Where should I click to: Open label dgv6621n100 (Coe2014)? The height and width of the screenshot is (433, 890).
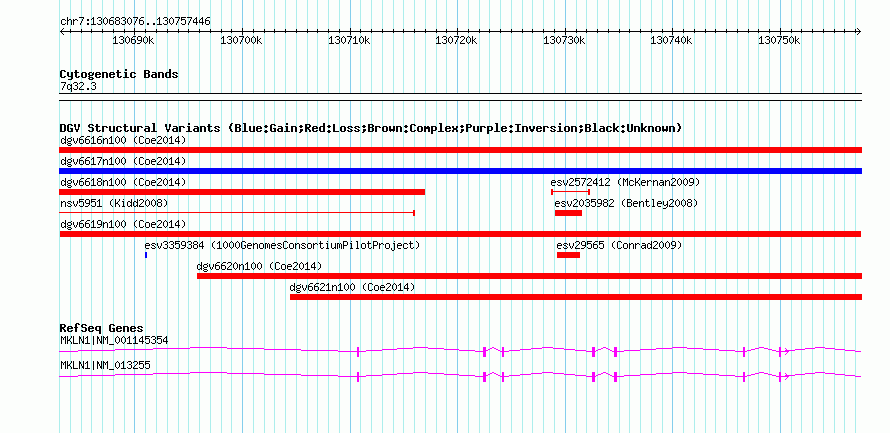click(x=352, y=287)
